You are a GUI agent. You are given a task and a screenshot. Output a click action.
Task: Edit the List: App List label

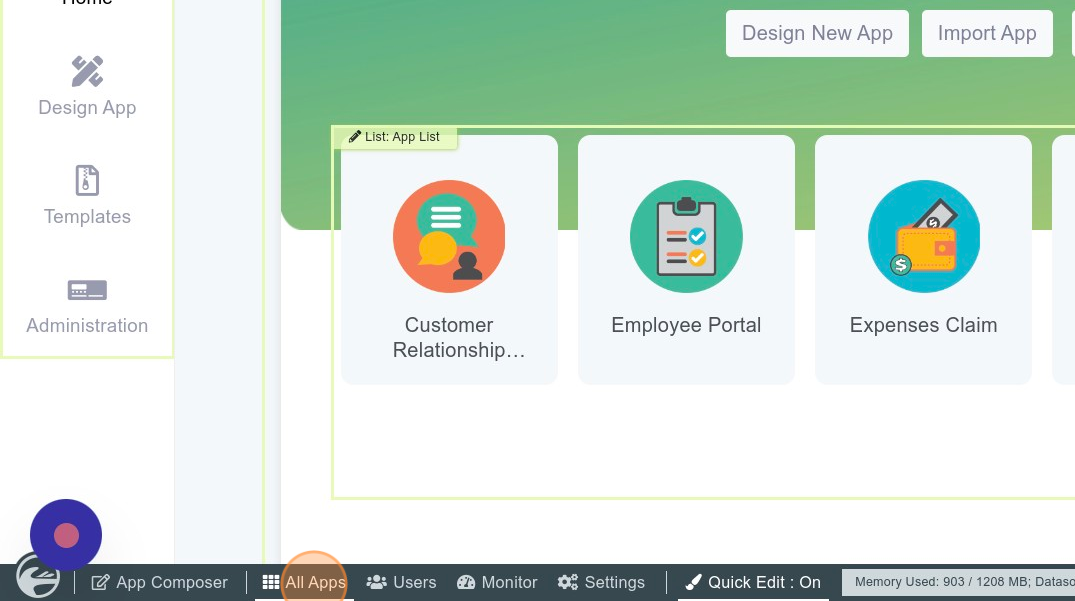pos(395,137)
